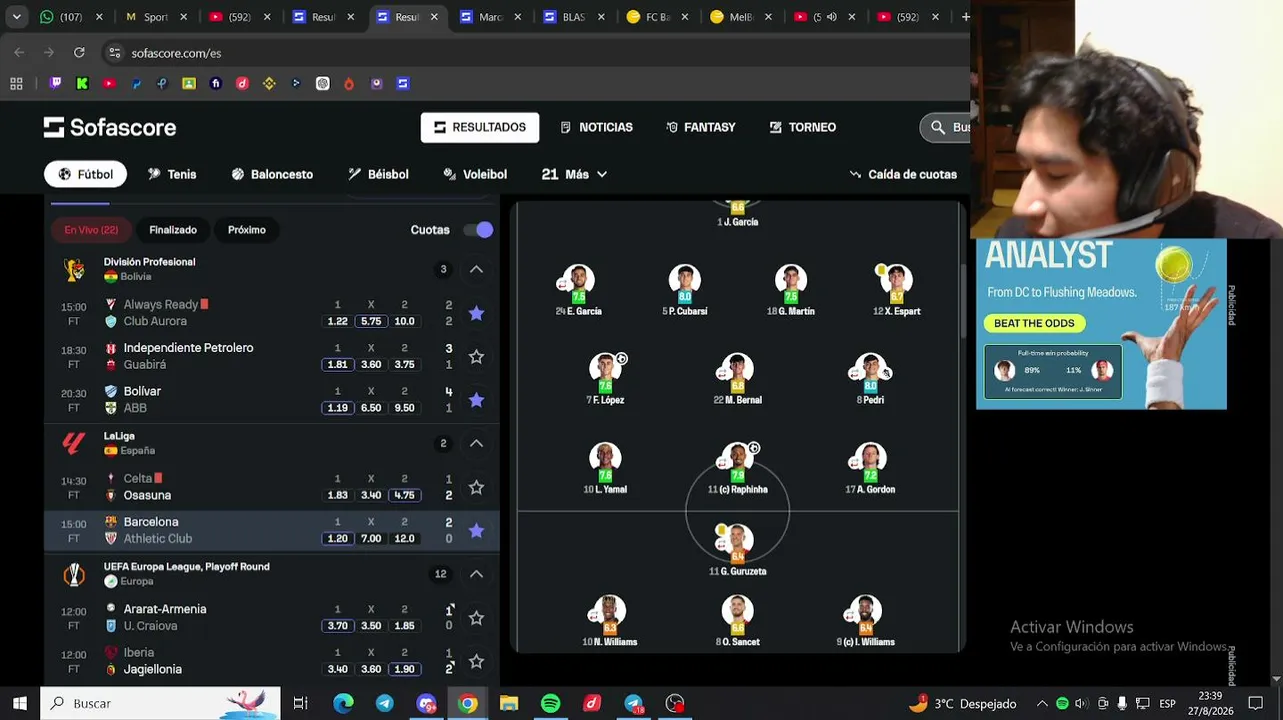Click the Windows Buscar search box
Image resolution: width=1283 pixels, height=720 pixels.
[160, 703]
